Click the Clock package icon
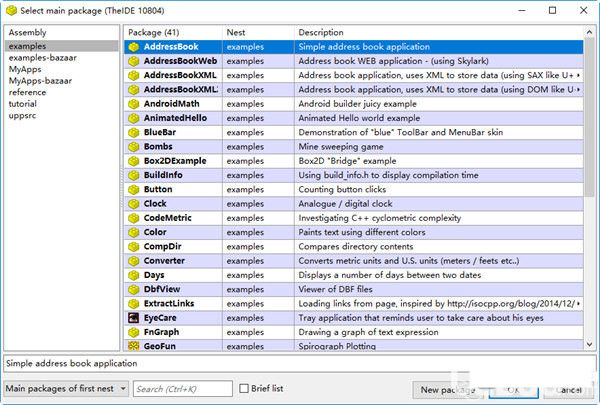Image resolution: width=600 pixels, height=405 pixels. (x=134, y=204)
